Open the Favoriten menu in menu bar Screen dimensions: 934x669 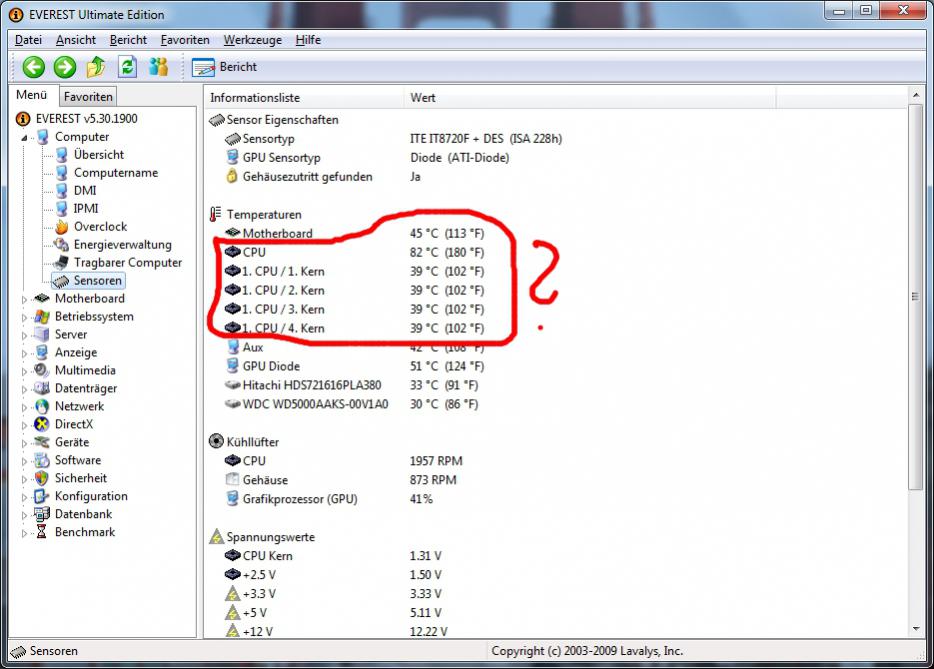(185, 40)
